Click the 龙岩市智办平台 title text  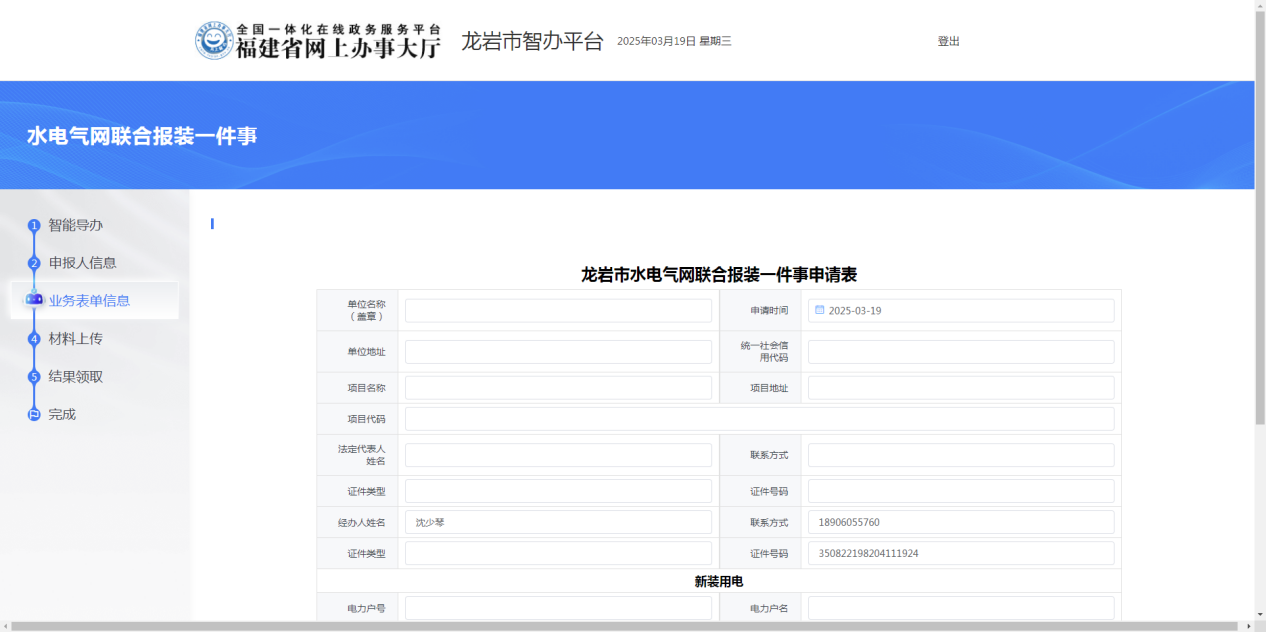(532, 41)
